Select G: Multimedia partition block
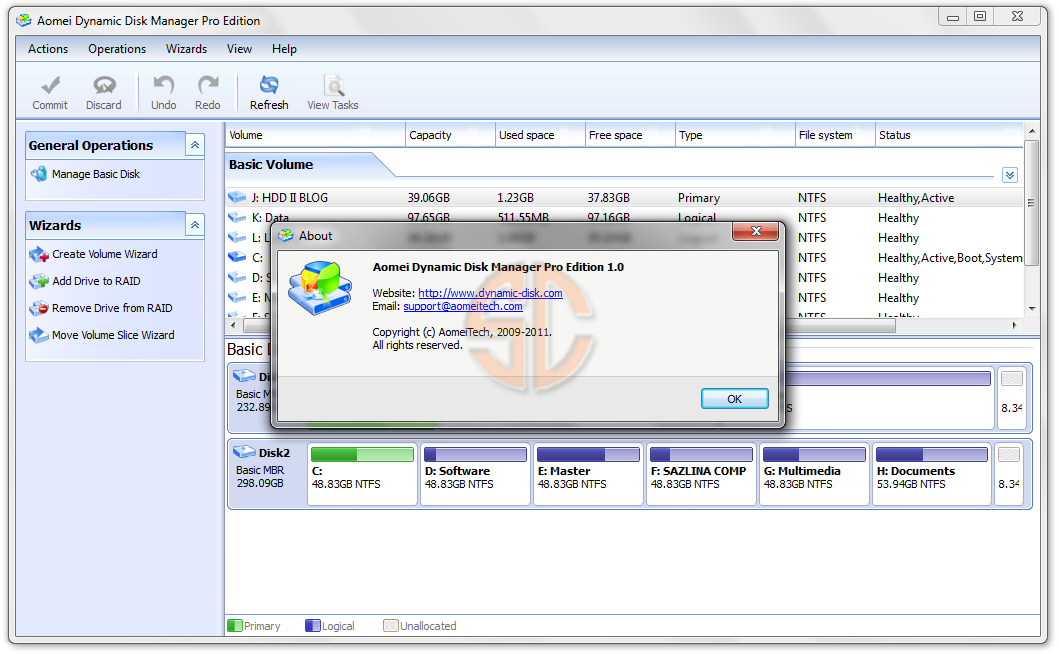This screenshot has width=1059, height=654. point(815,474)
